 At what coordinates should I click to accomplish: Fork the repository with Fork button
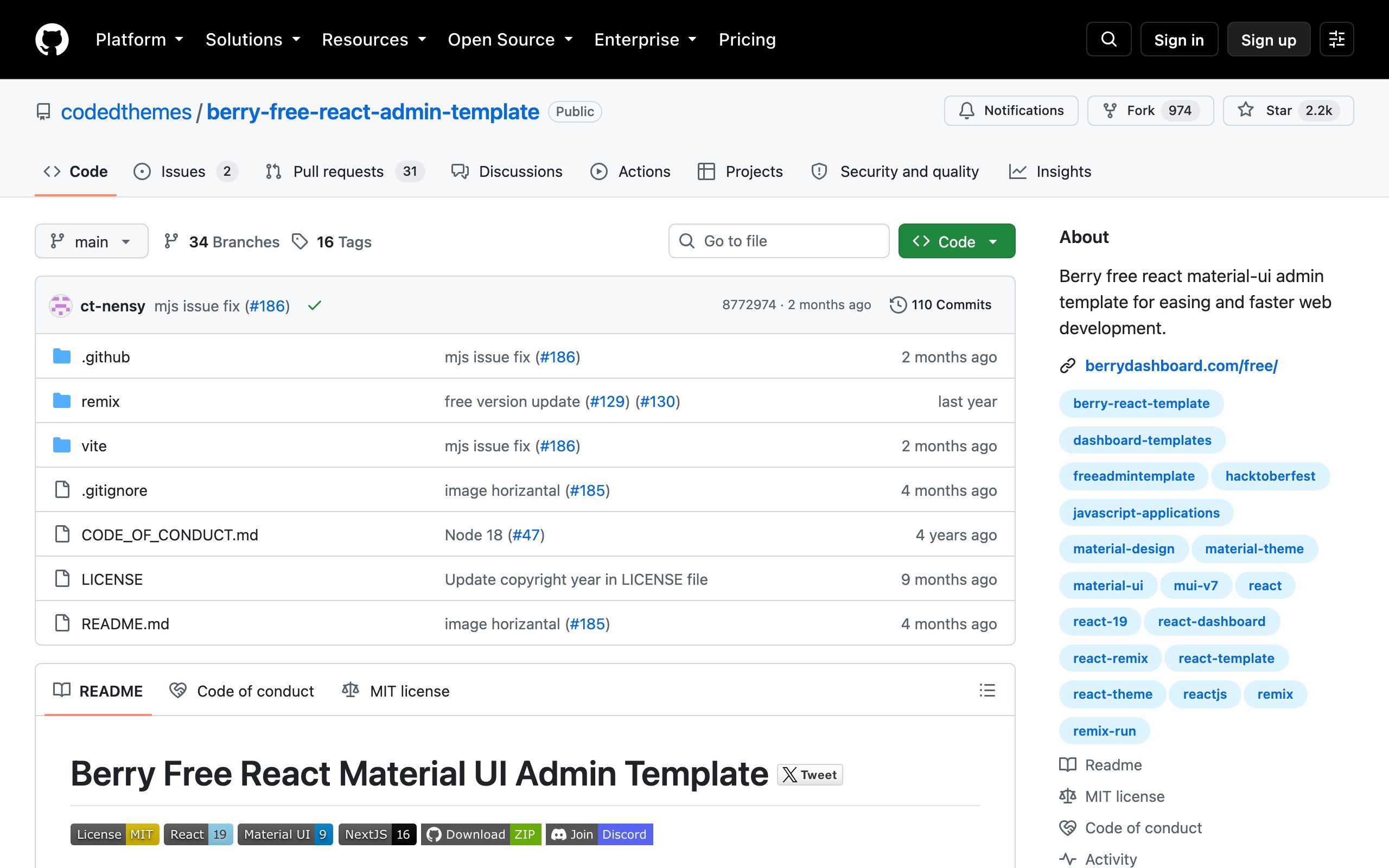tap(1150, 110)
